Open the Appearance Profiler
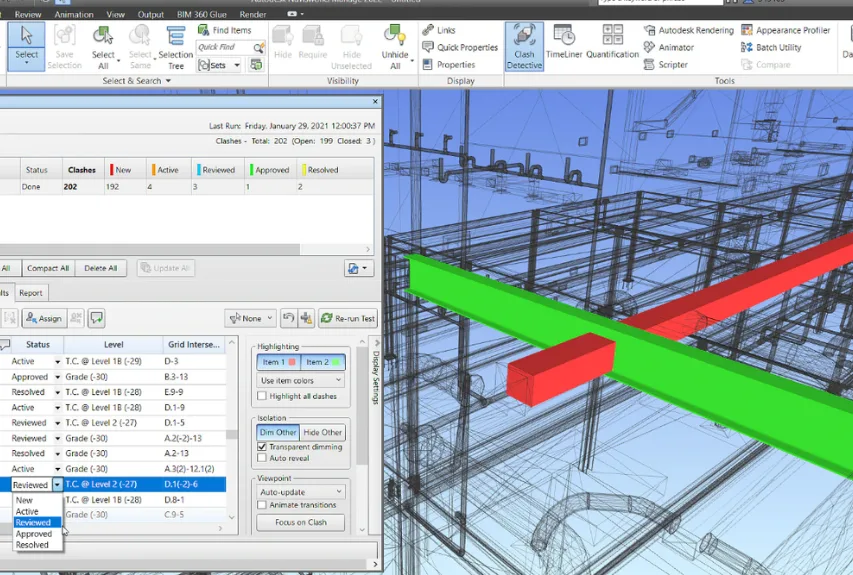The width and height of the screenshot is (853, 575). tap(786, 30)
